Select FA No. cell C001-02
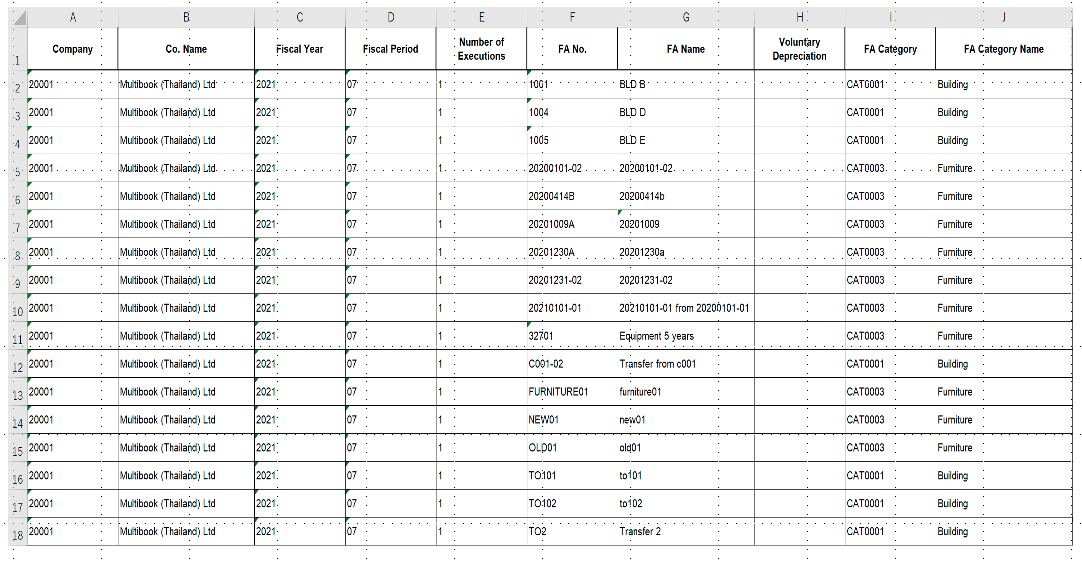 pyautogui.click(x=572, y=364)
